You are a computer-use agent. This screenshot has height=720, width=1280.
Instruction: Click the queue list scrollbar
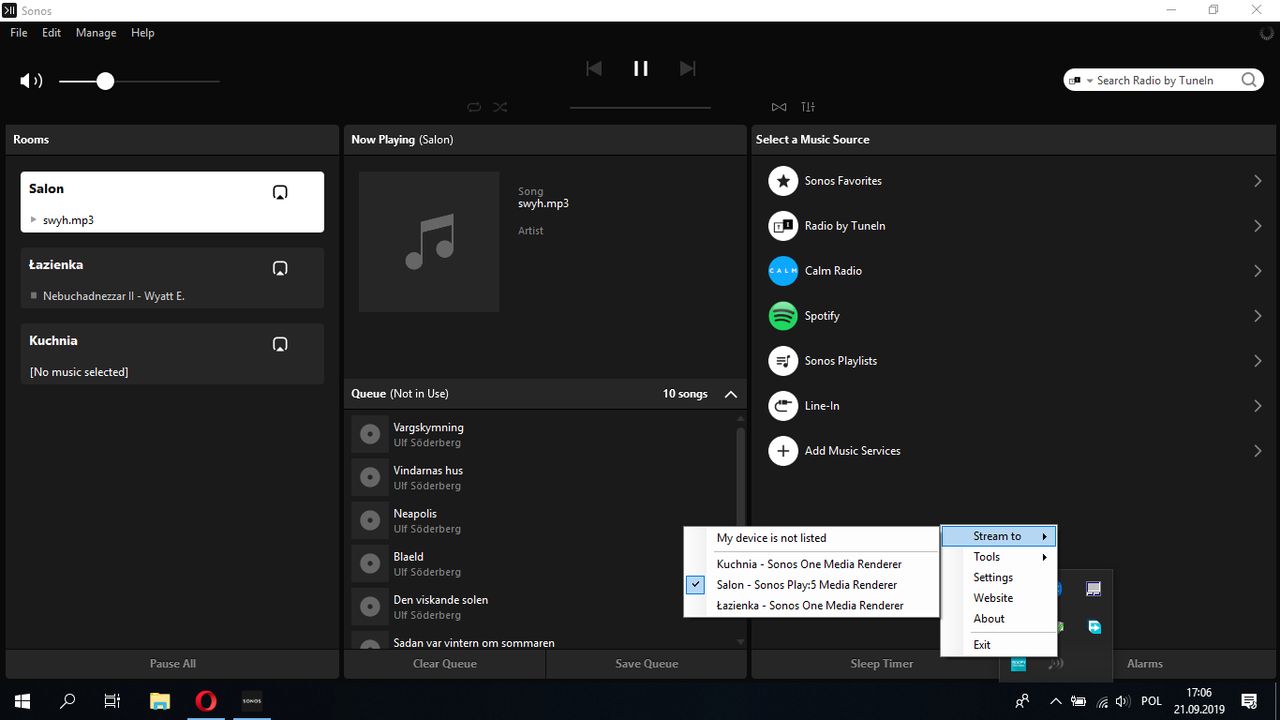(x=741, y=478)
